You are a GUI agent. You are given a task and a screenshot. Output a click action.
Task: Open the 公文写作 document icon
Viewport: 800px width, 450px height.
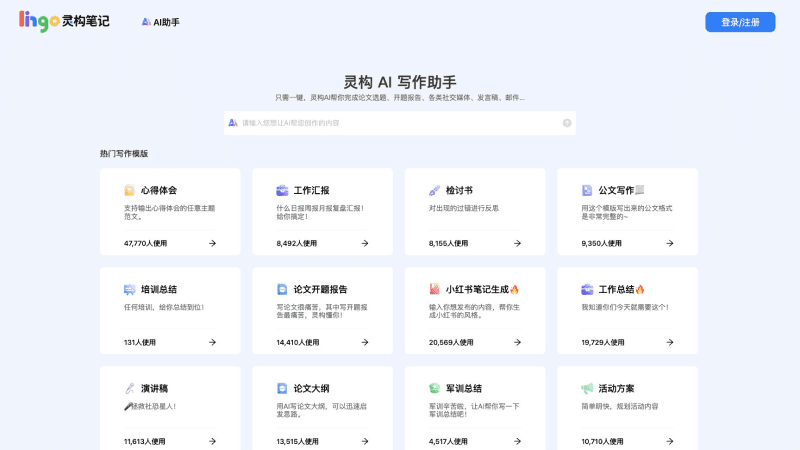tap(587, 190)
